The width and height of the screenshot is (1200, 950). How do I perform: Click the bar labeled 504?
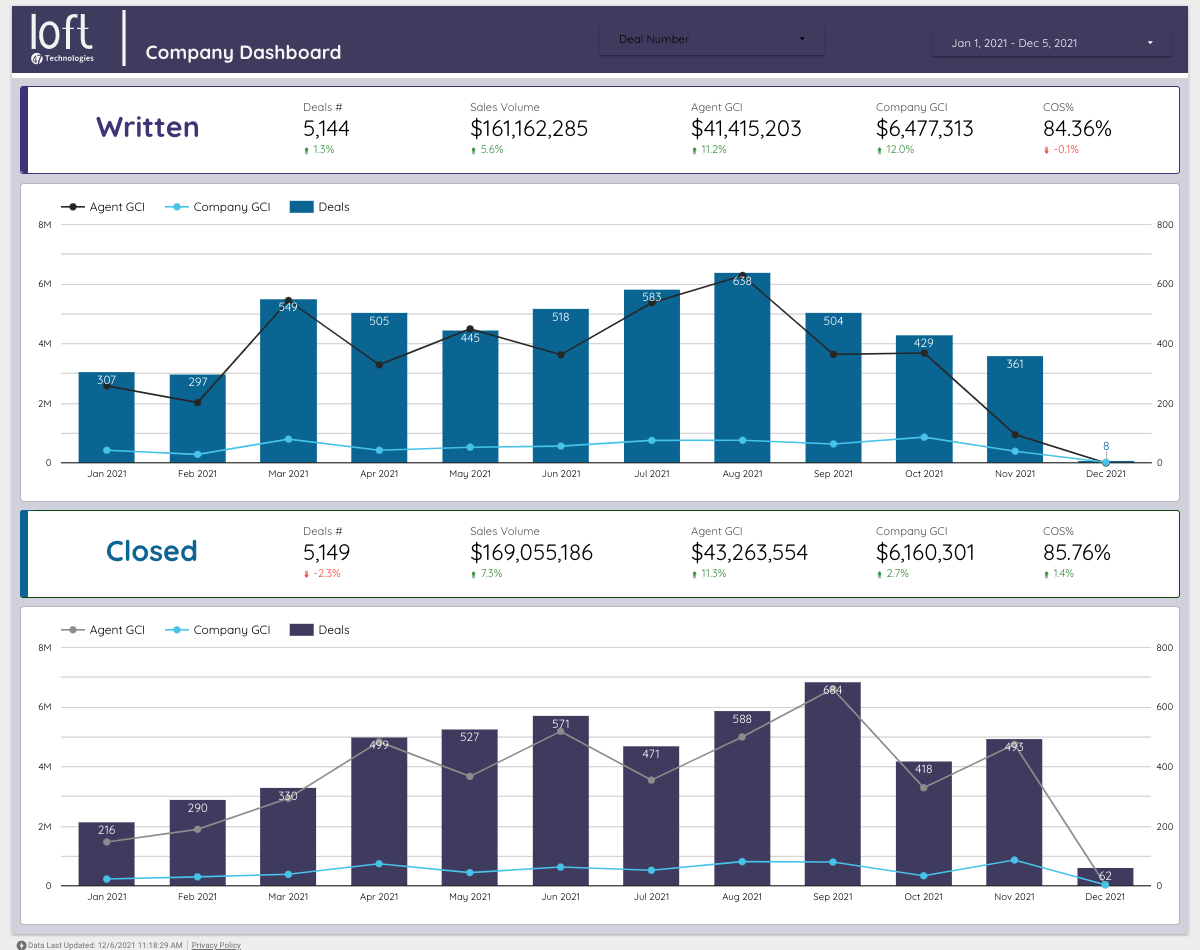(833, 388)
